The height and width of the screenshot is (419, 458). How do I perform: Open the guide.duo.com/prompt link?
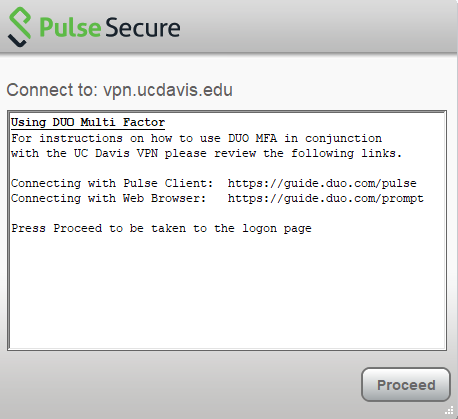pyautogui.click(x=326, y=198)
